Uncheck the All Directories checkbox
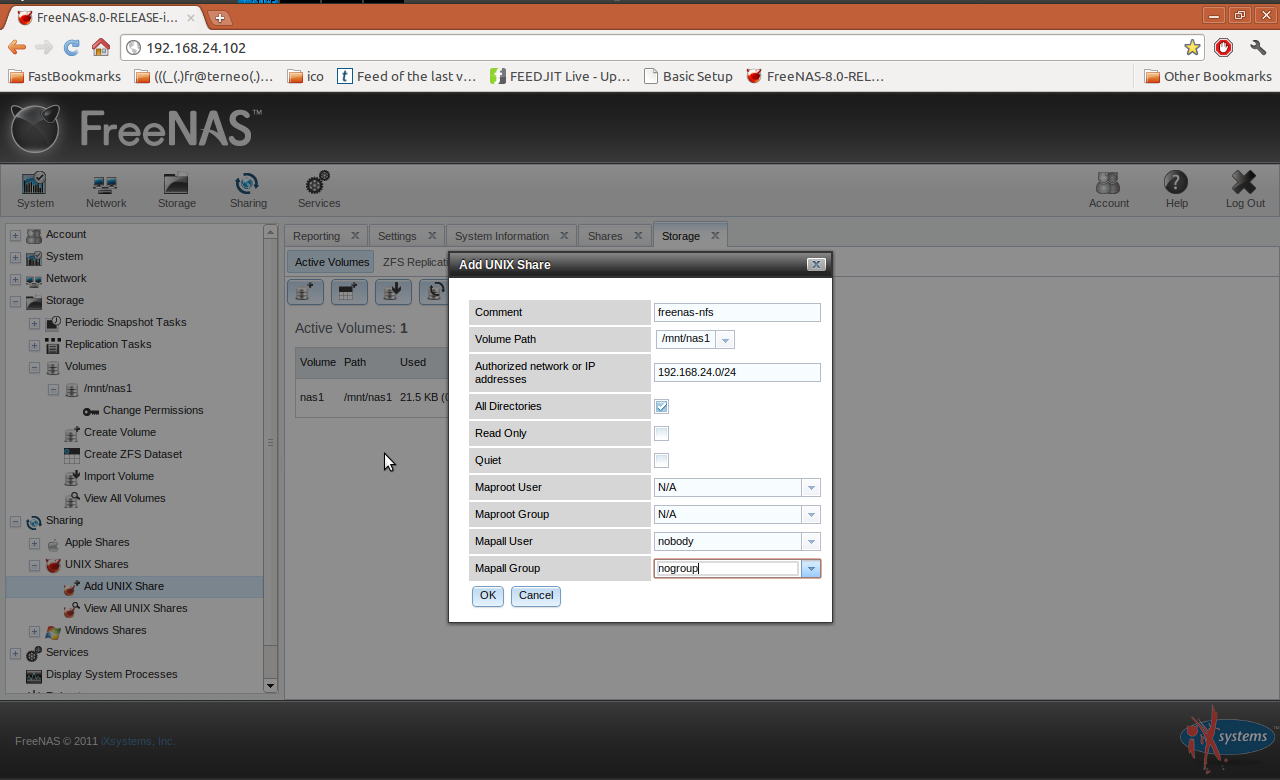The height and width of the screenshot is (780, 1280). pyautogui.click(x=661, y=406)
